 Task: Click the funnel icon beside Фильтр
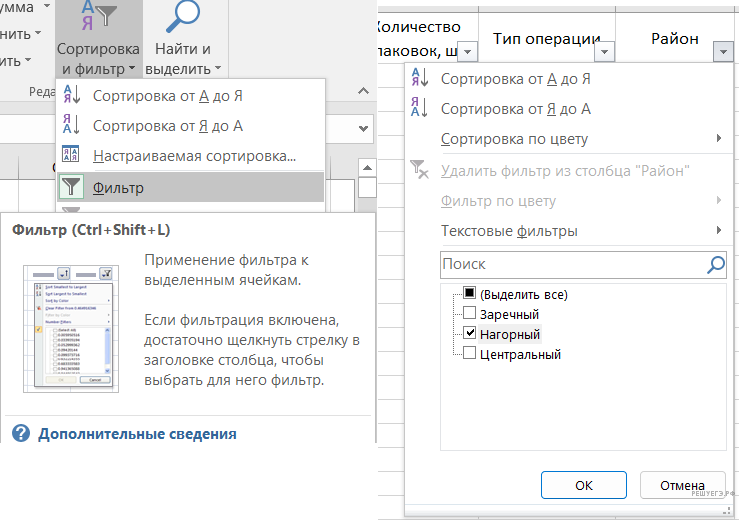pyautogui.click(x=72, y=187)
